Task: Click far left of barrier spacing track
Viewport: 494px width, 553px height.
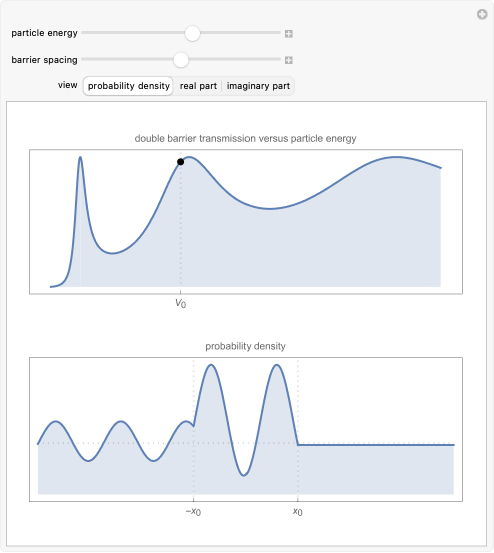Action: coord(85,60)
